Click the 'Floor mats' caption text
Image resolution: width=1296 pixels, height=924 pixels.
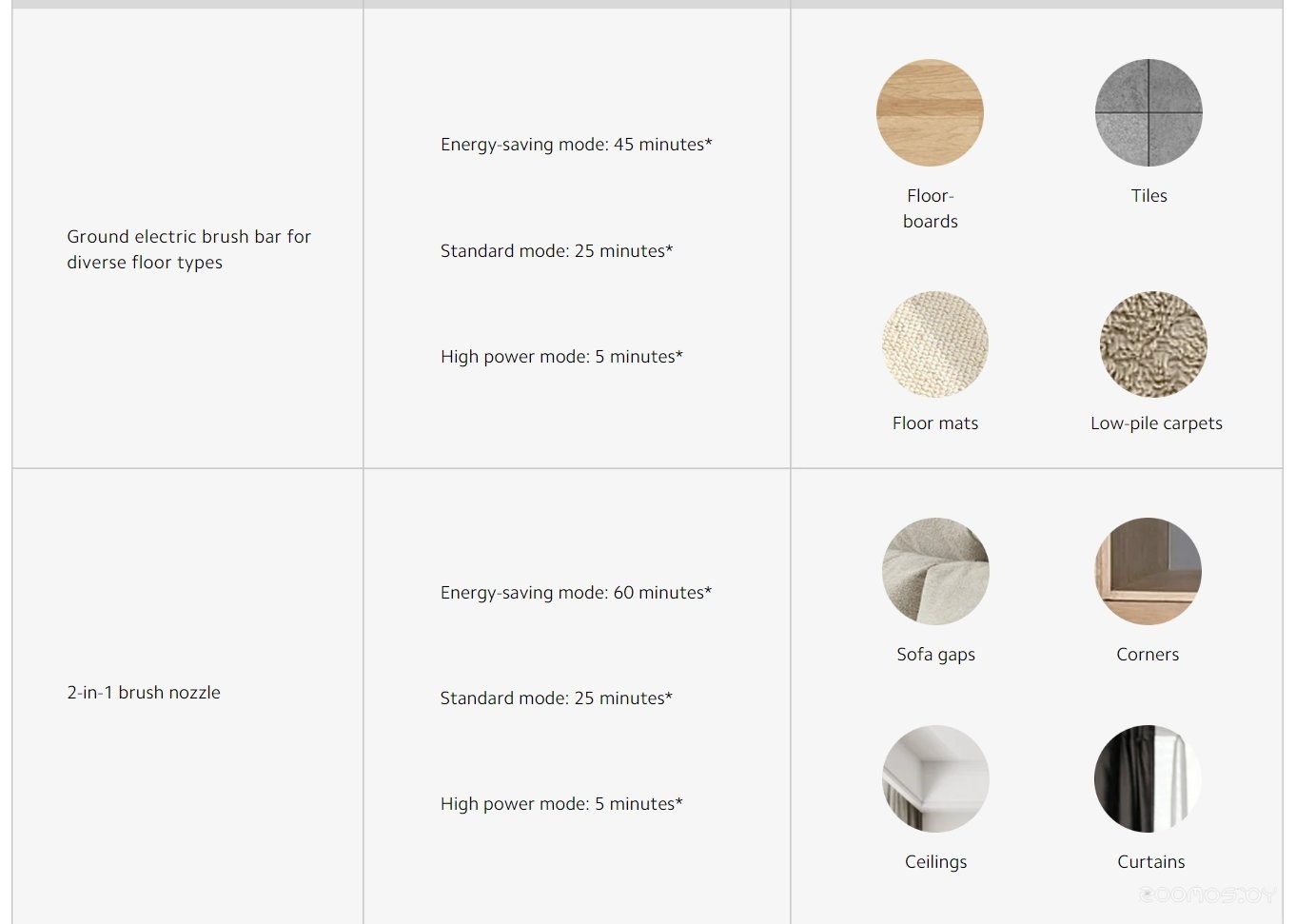click(935, 423)
